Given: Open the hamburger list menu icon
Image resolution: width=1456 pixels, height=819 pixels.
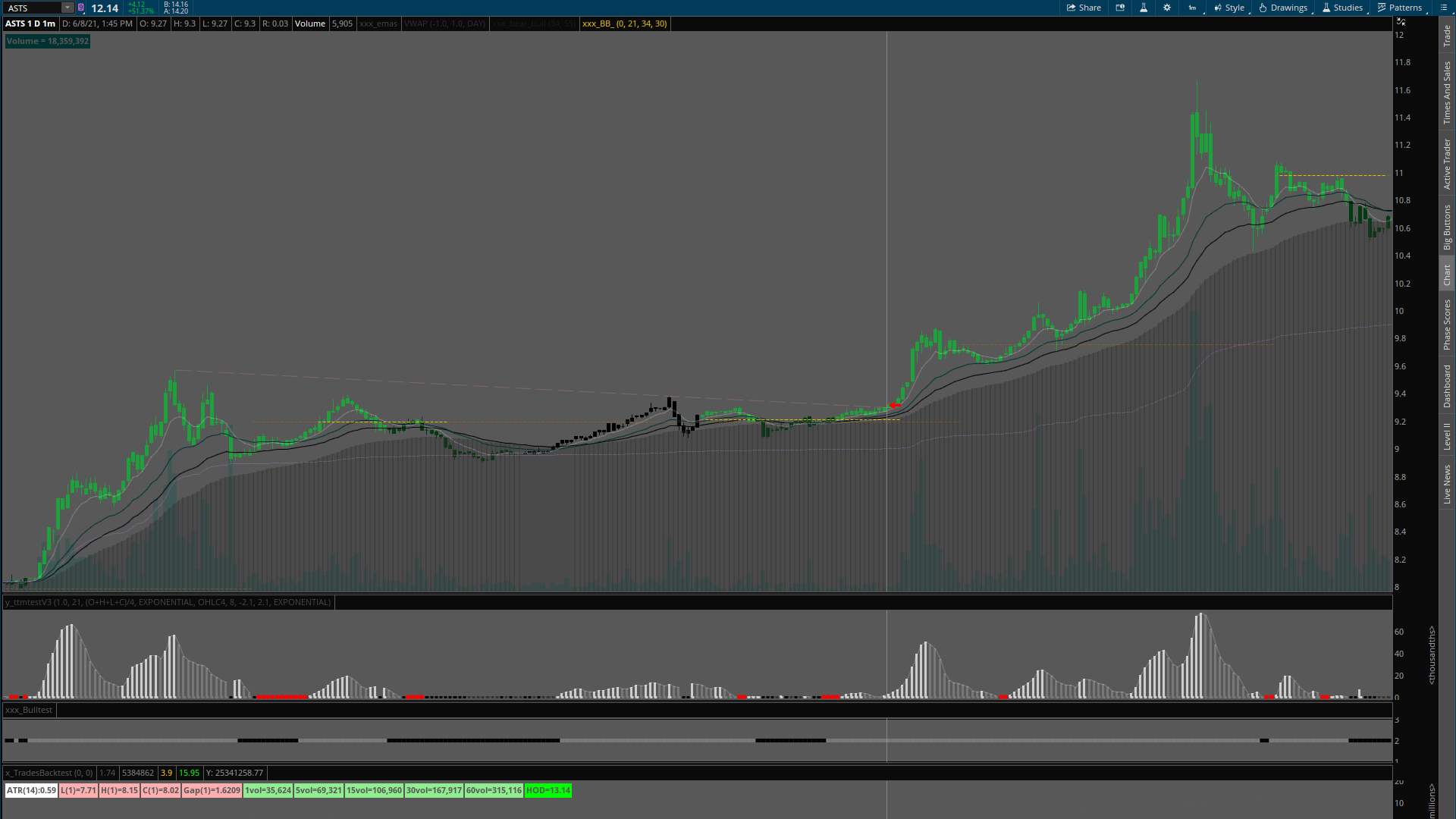Looking at the screenshot, I should tap(1444, 8).
